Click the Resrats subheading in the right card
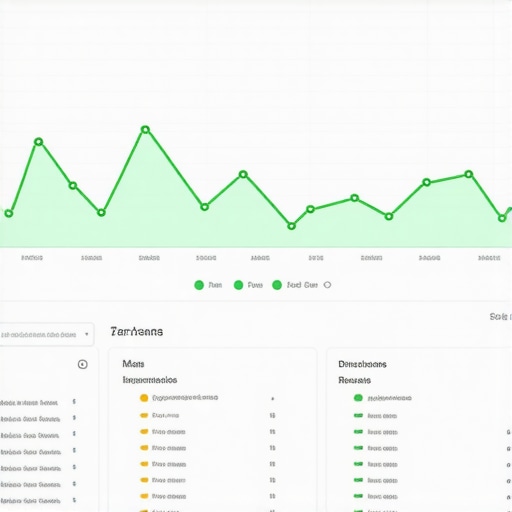512x512 pixels. tap(354, 380)
